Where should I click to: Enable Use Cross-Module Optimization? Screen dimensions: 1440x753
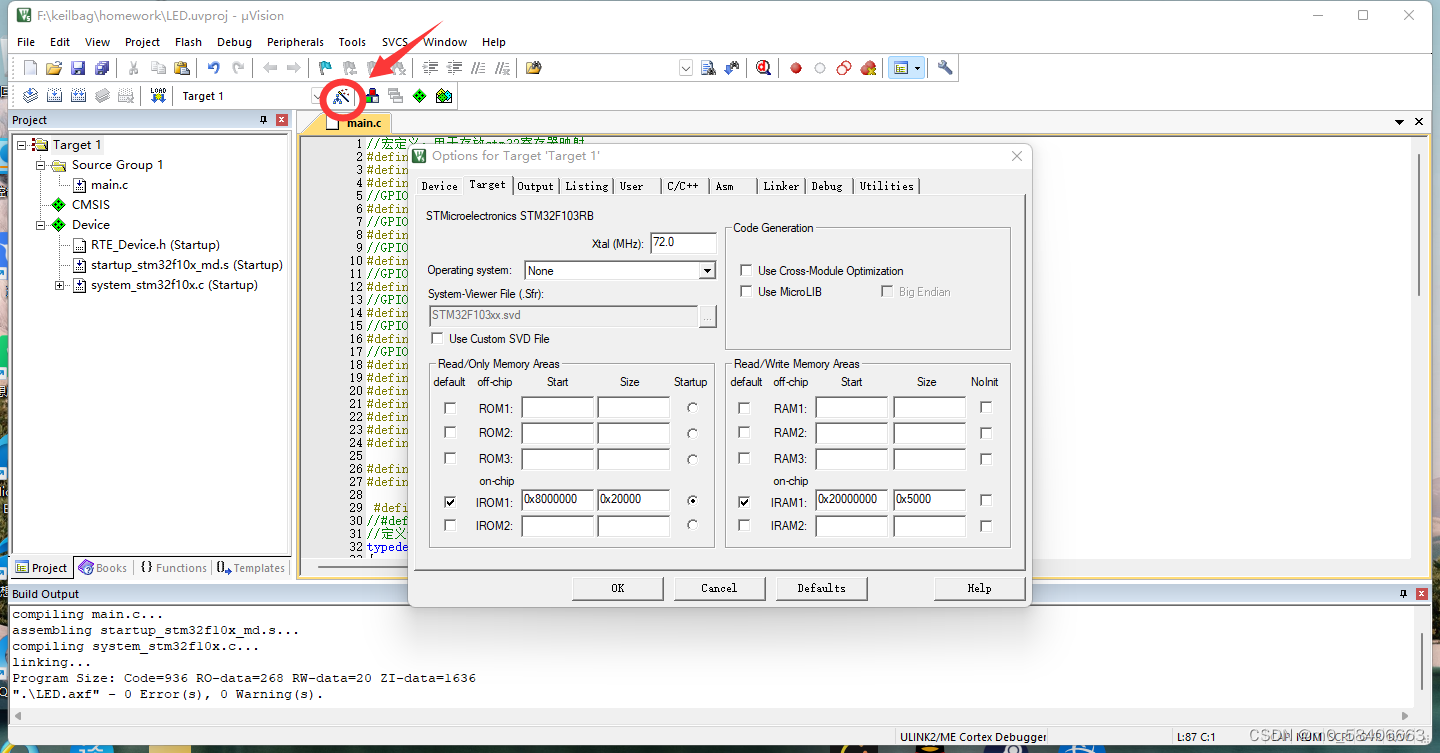pyautogui.click(x=746, y=271)
